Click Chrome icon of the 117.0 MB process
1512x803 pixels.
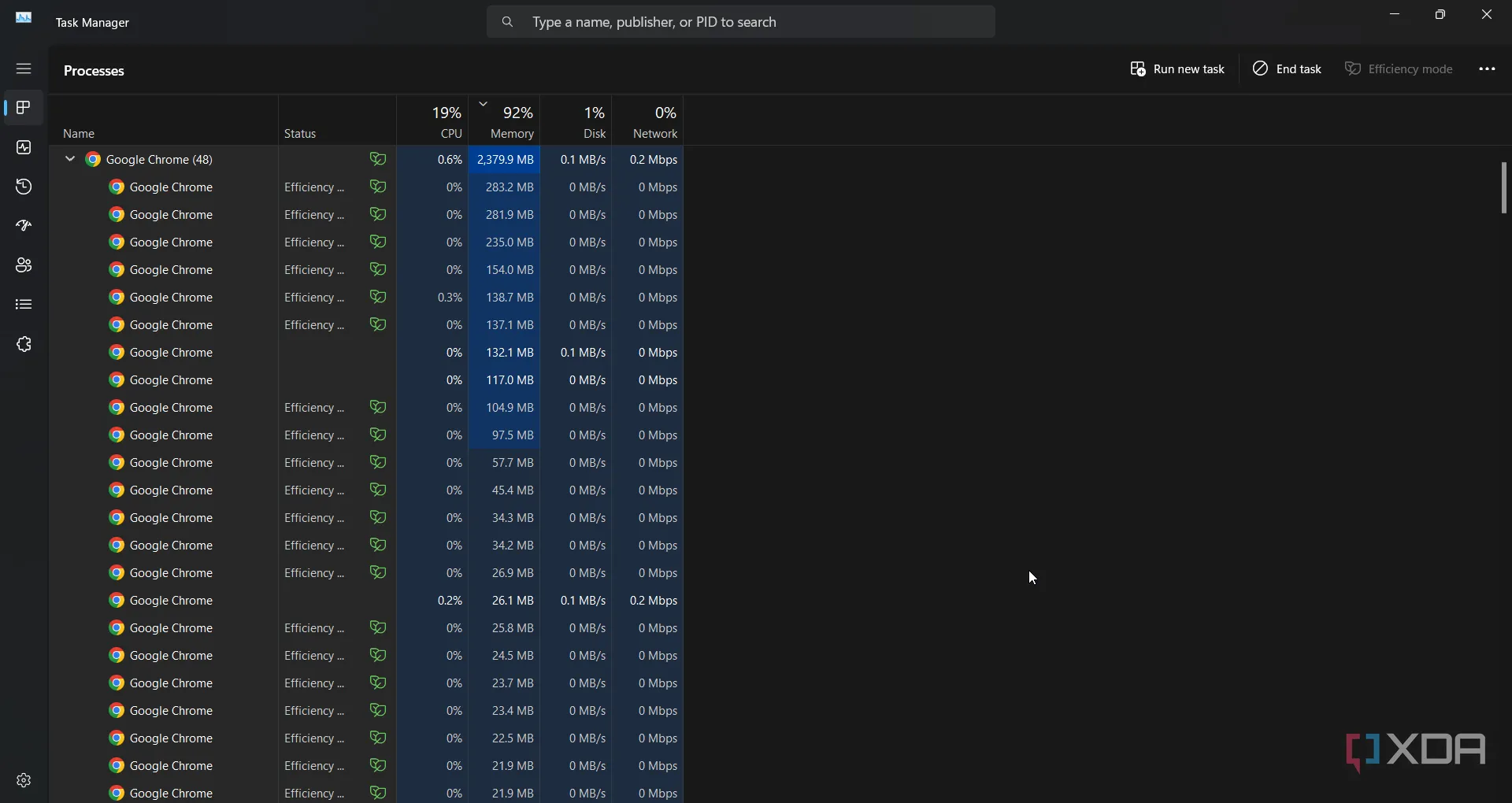click(117, 379)
